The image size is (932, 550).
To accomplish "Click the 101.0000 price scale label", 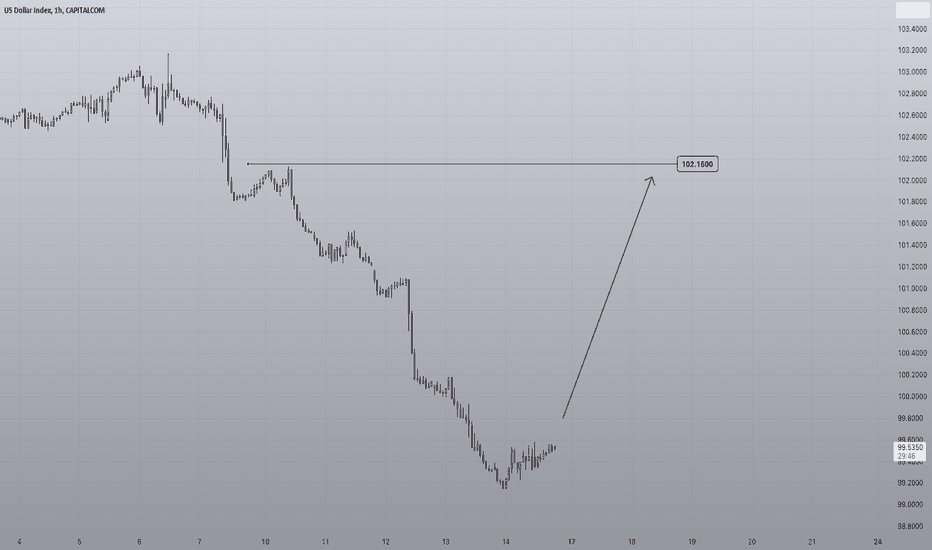I will click(x=912, y=288).
